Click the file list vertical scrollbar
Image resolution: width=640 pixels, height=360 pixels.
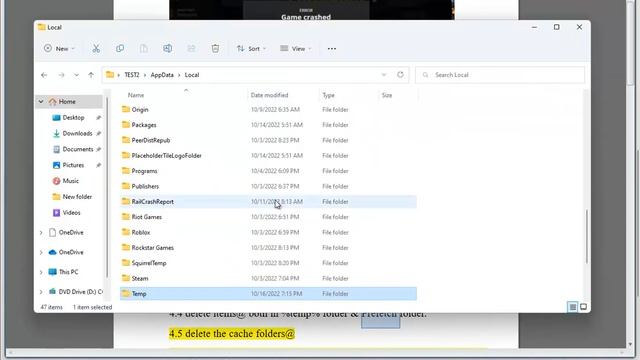pos(587,237)
